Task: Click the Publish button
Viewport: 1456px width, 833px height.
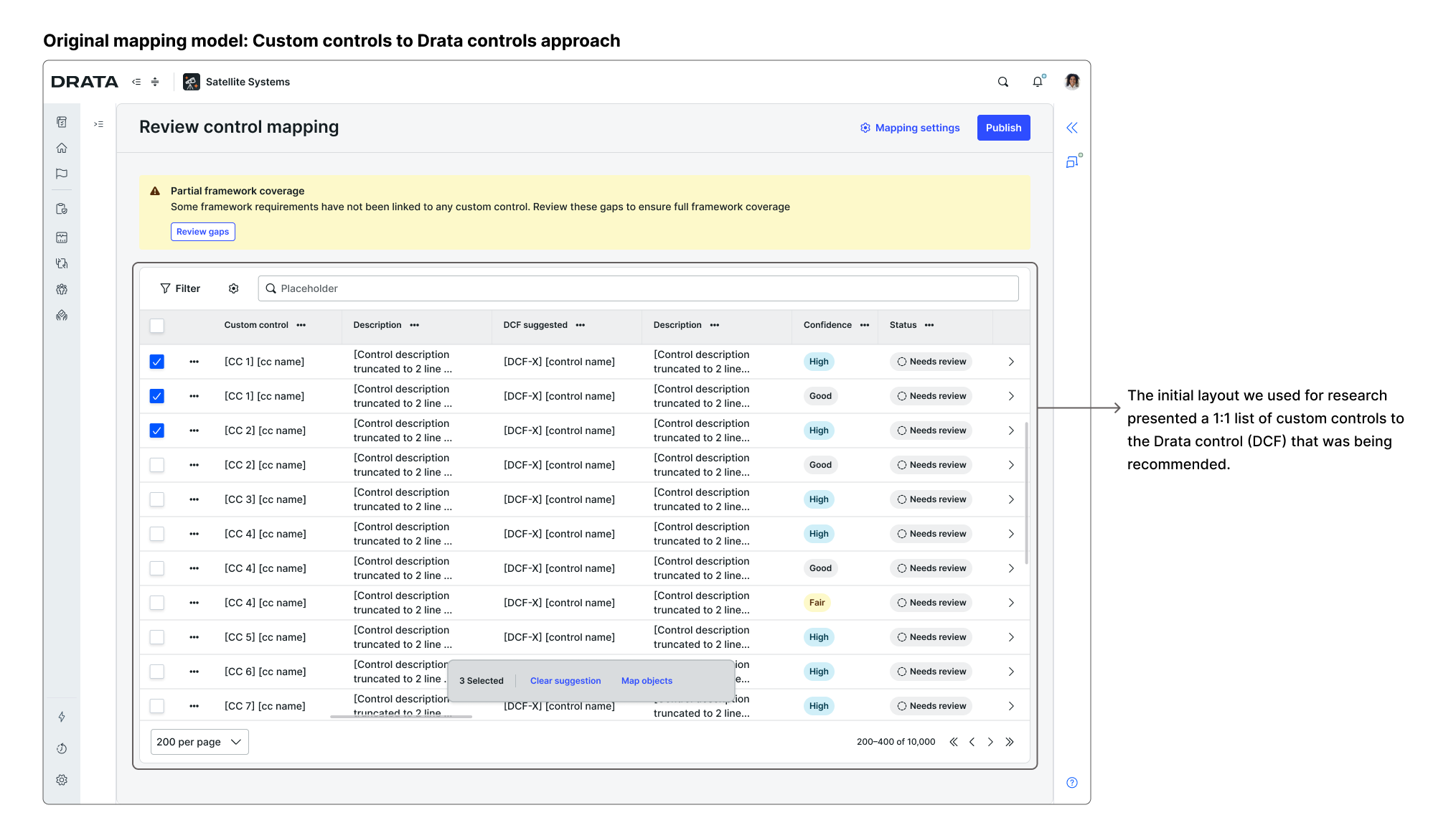Action: pos(1003,128)
